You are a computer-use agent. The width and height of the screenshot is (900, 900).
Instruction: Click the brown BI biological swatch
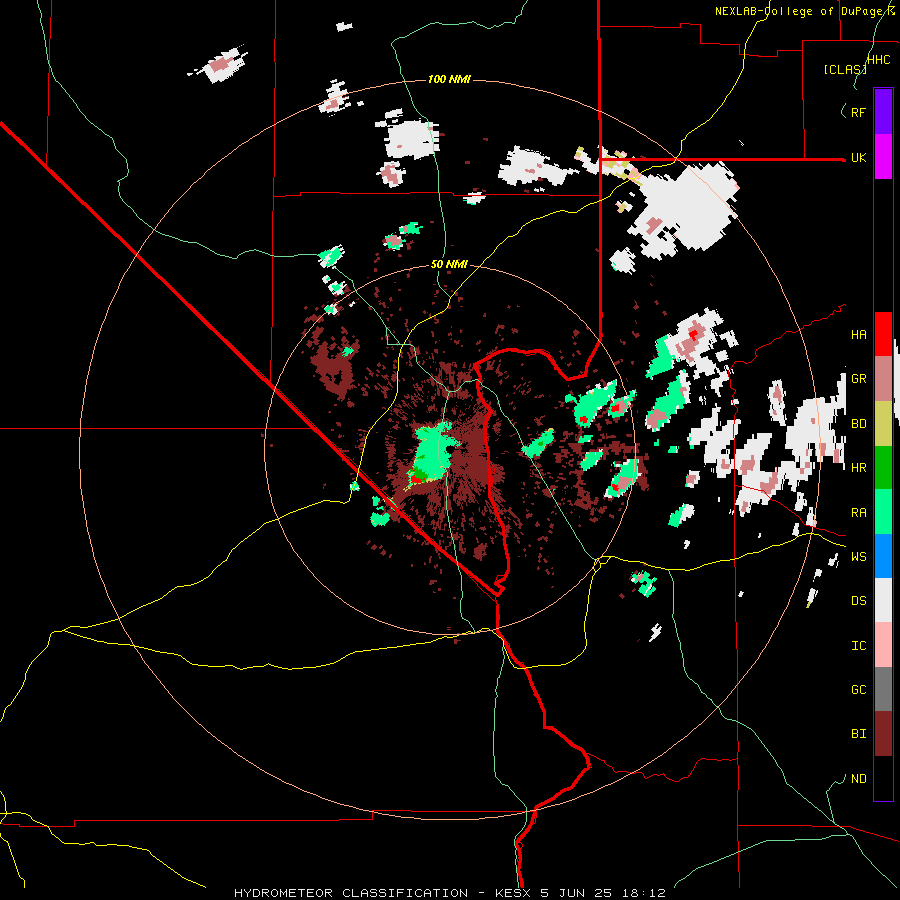[x=883, y=734]
